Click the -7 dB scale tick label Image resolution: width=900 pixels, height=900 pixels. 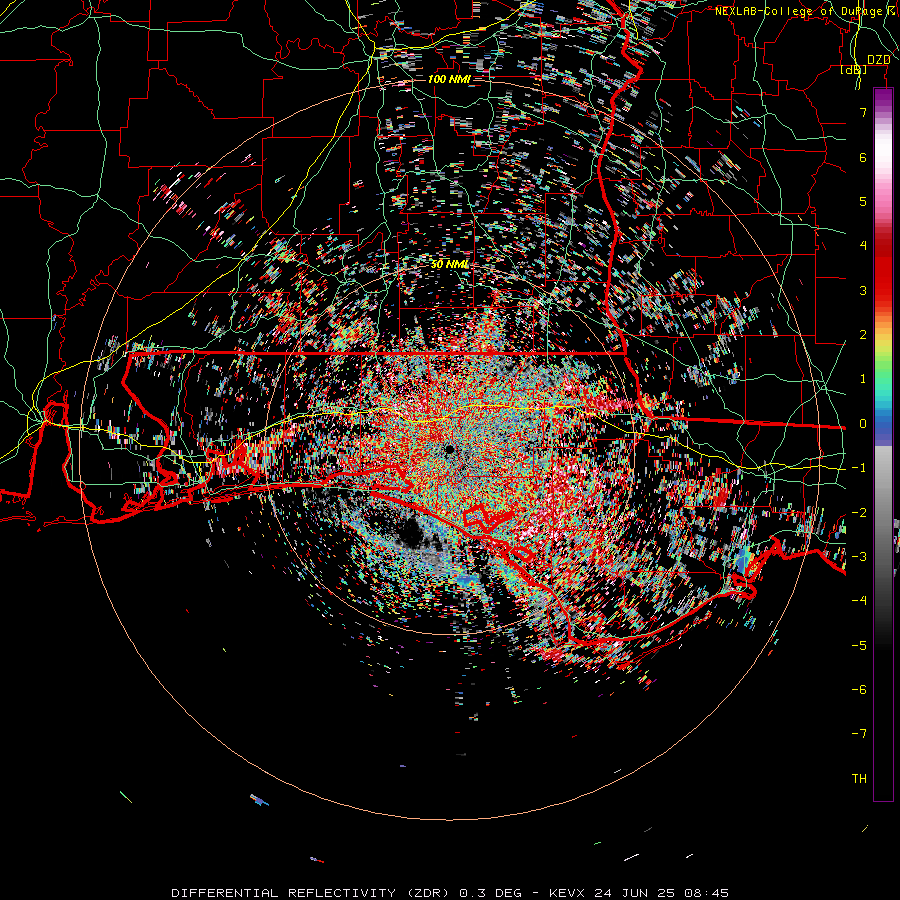(x=859, y=734)
